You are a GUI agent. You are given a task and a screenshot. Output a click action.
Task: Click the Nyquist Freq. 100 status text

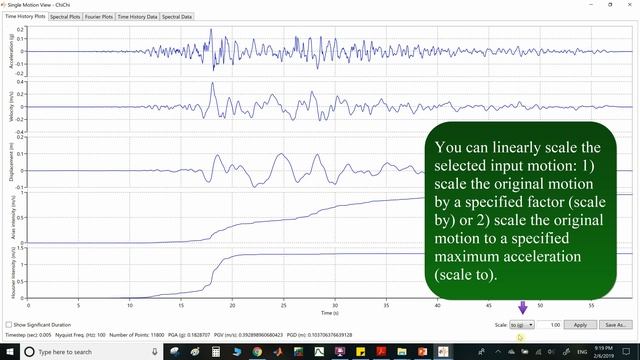coord(80,335)
